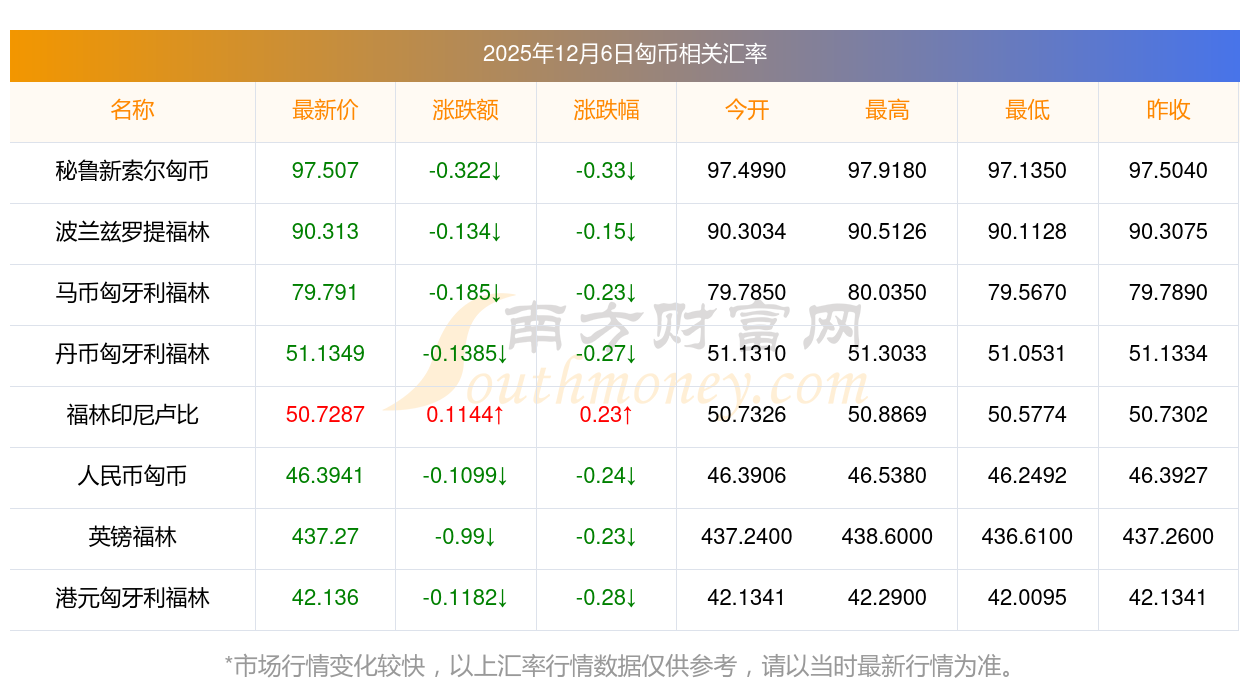The height and width of the screenshot is (697, 1250).
Task: Click change percent '-0.27↓'
Action: click(606, 354)
